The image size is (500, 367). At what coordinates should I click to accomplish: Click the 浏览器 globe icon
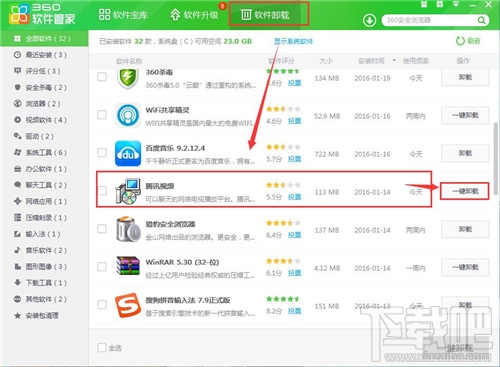[x=17, y=103]
